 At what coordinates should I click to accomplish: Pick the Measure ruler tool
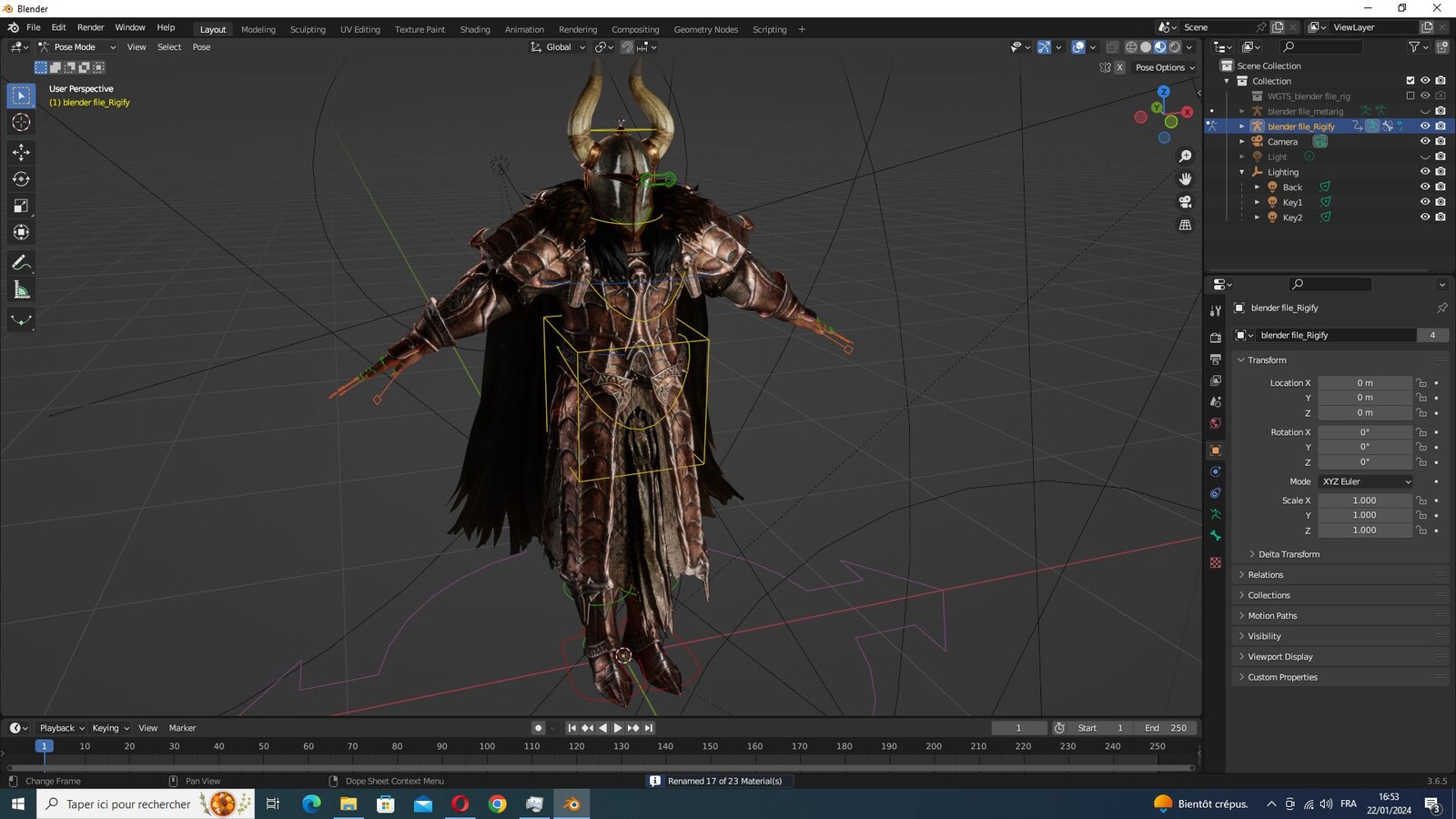pyautogui.click(x=21, y=290)
